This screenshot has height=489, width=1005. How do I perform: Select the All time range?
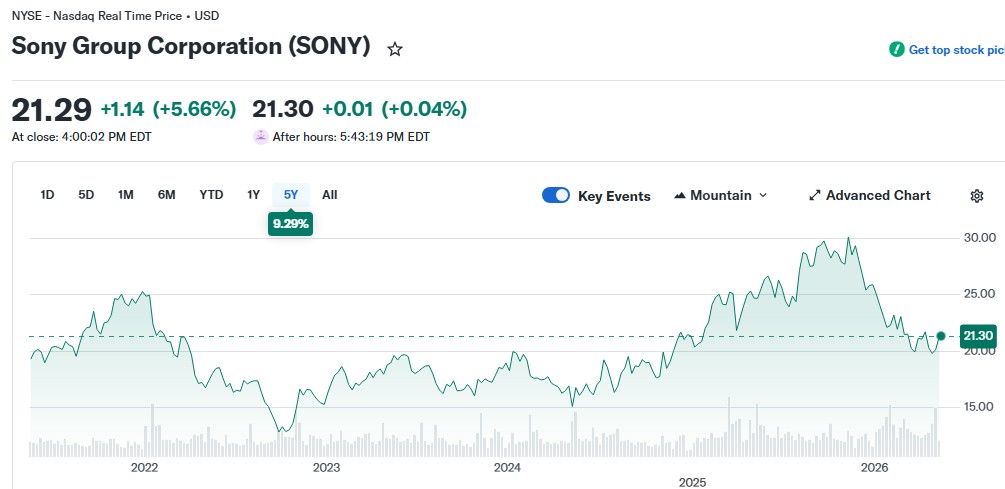(x=329, y=195)
